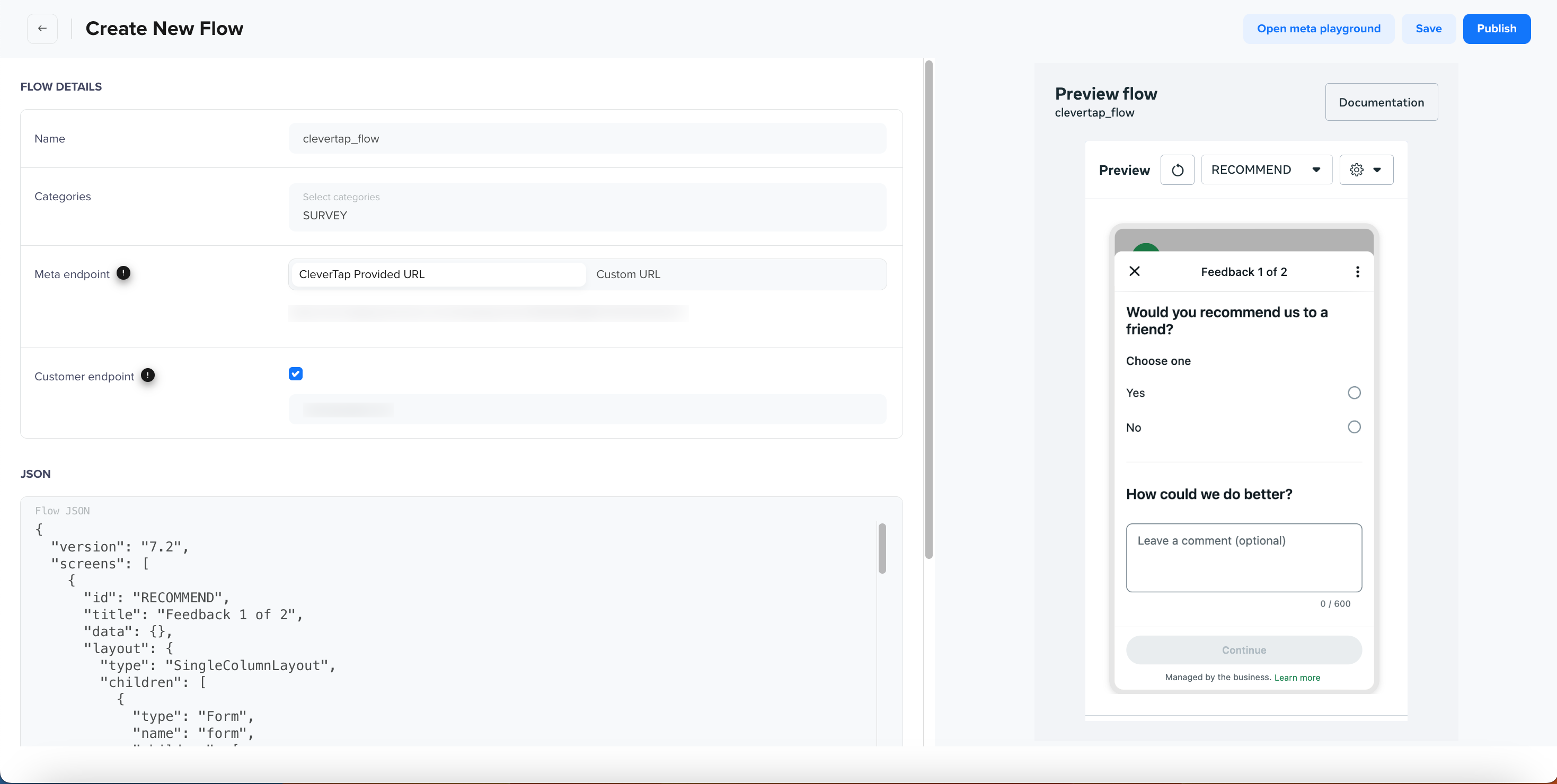Viewport: 1557px width, 784px height.
Task: Click the Publish button
Action: click(x=1496, y=29)
